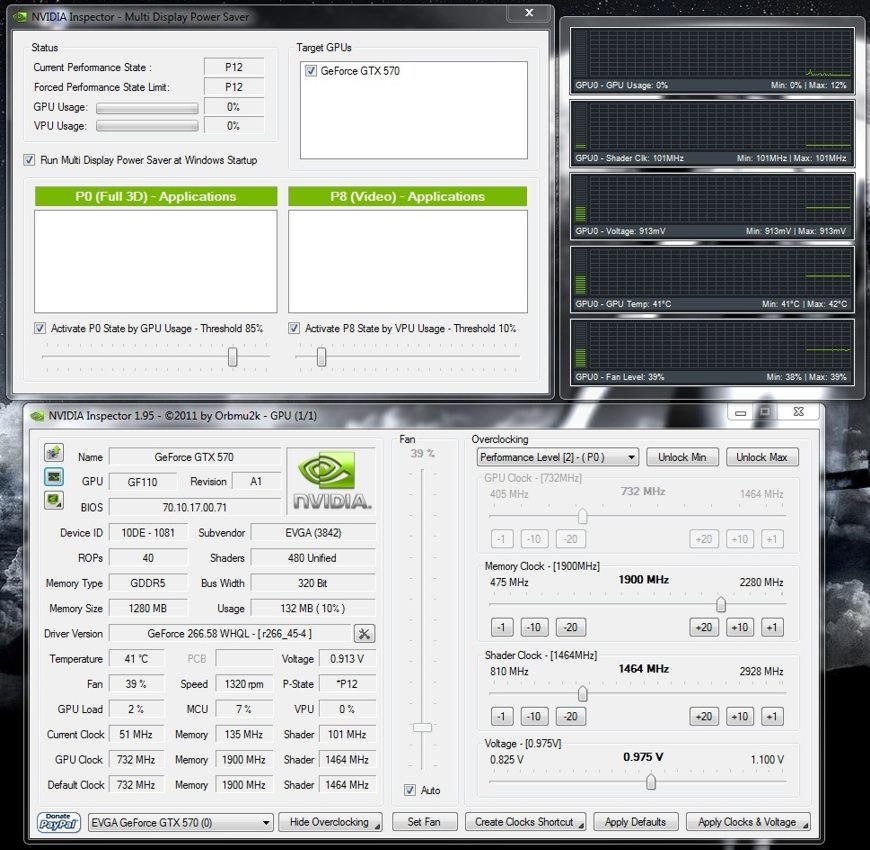Click the Driver Version field GeForce 266.58 WHQL
Image resolution: width=870 pixels, height=850 pixels.
pyautogui.click(x=230, y=634)
